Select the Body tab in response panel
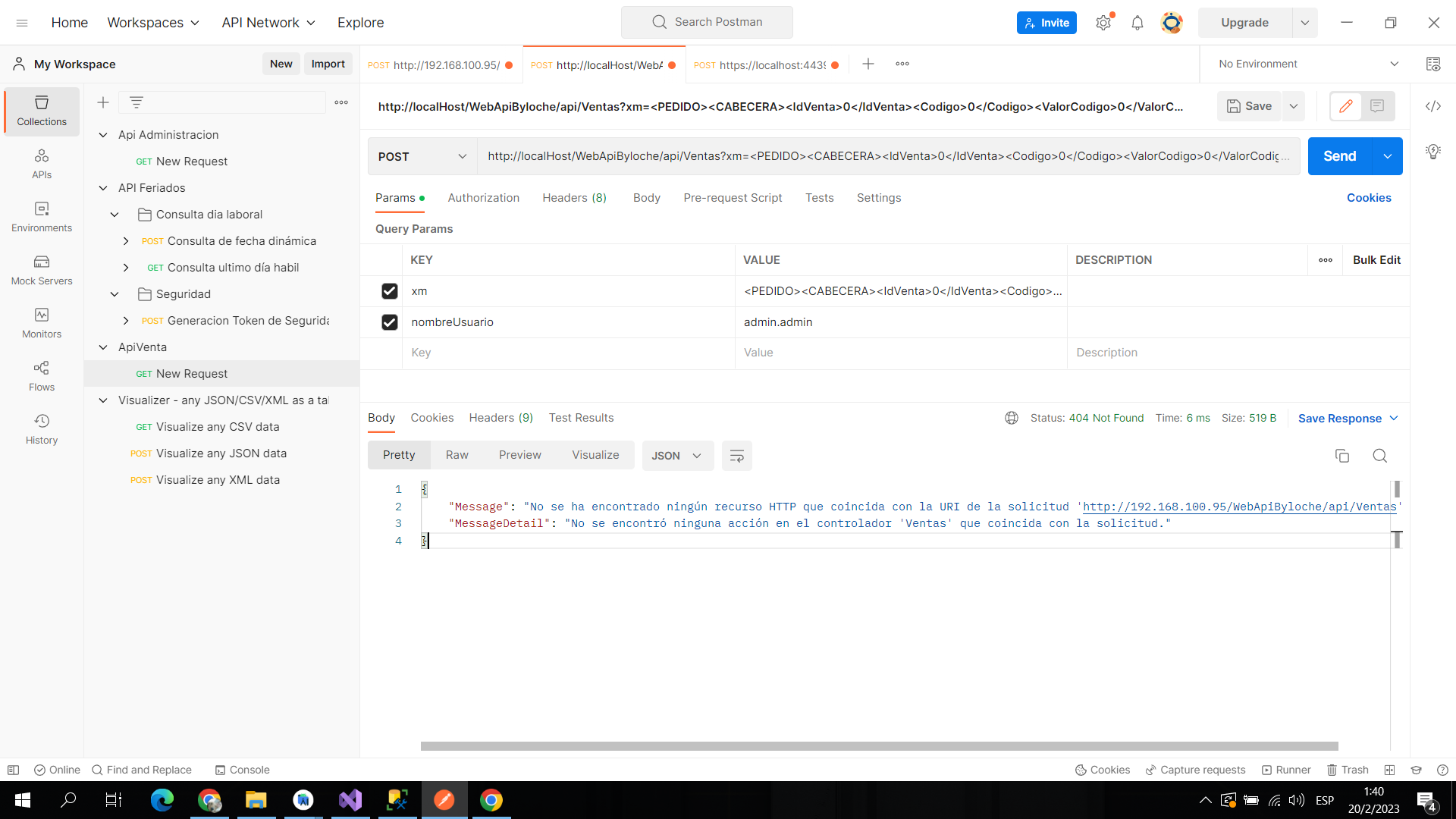1456x819 pixels. [380, 418]
